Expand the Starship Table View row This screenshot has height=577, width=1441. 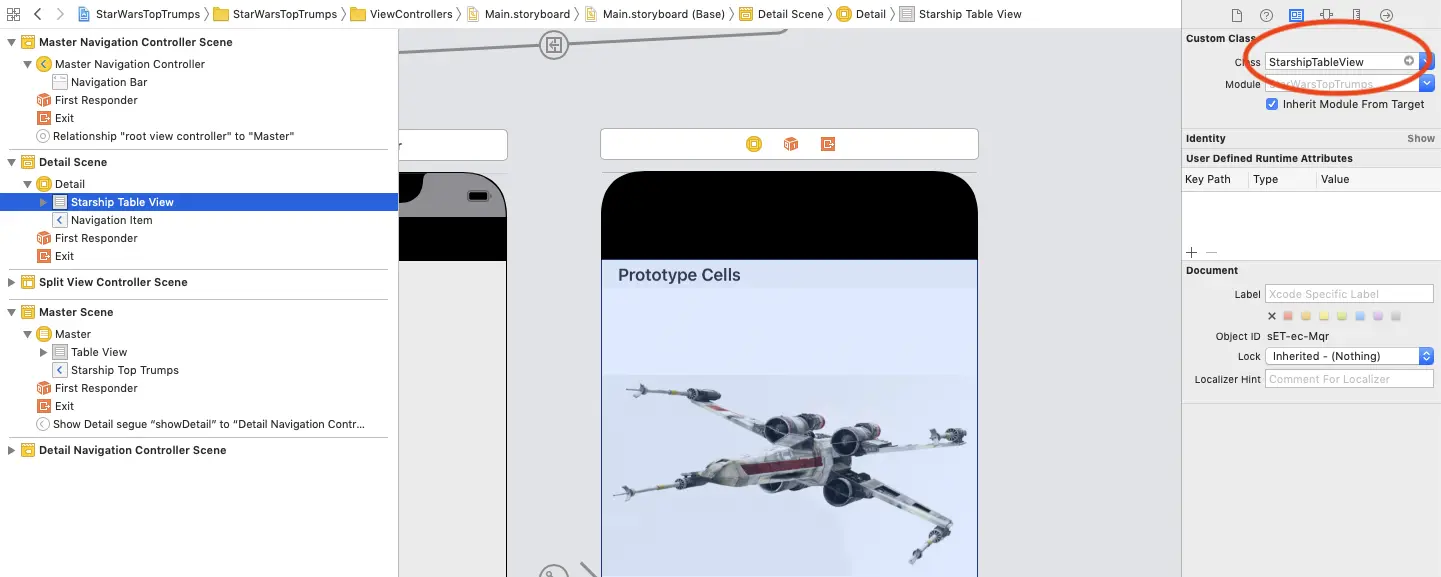[44, 202]
